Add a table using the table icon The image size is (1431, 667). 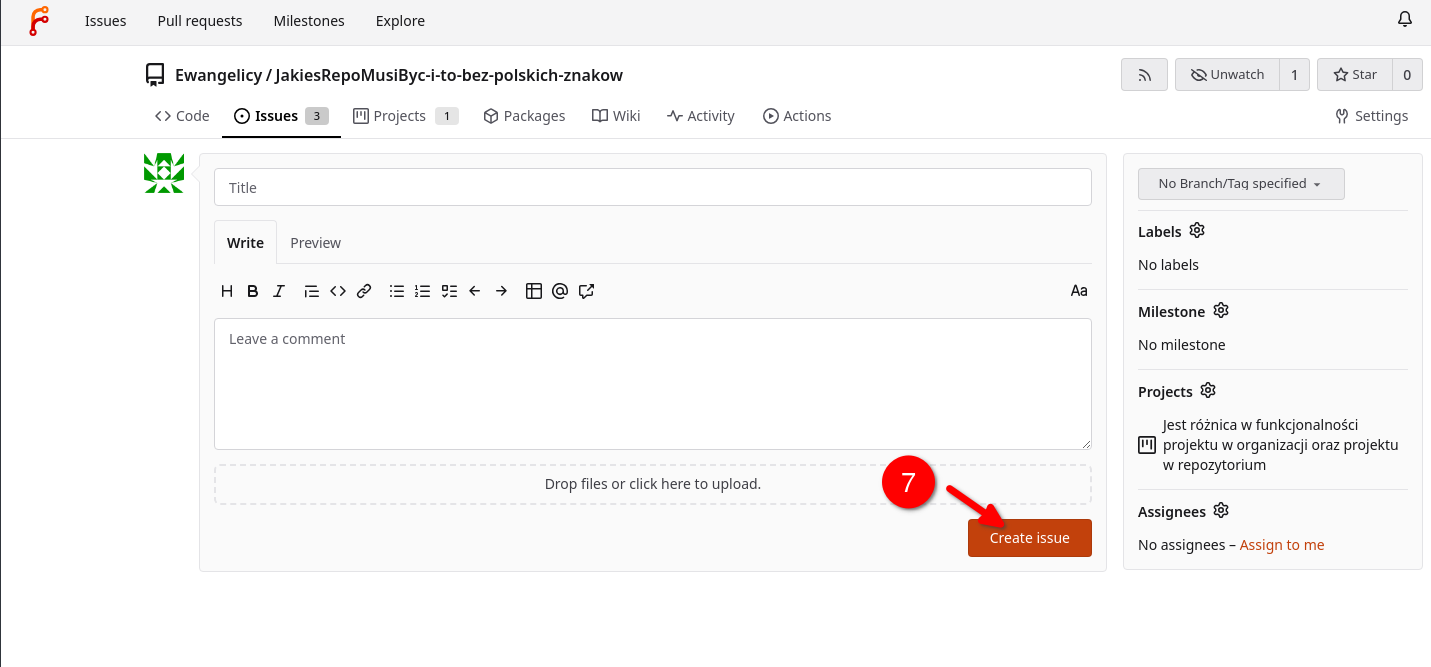534,291
